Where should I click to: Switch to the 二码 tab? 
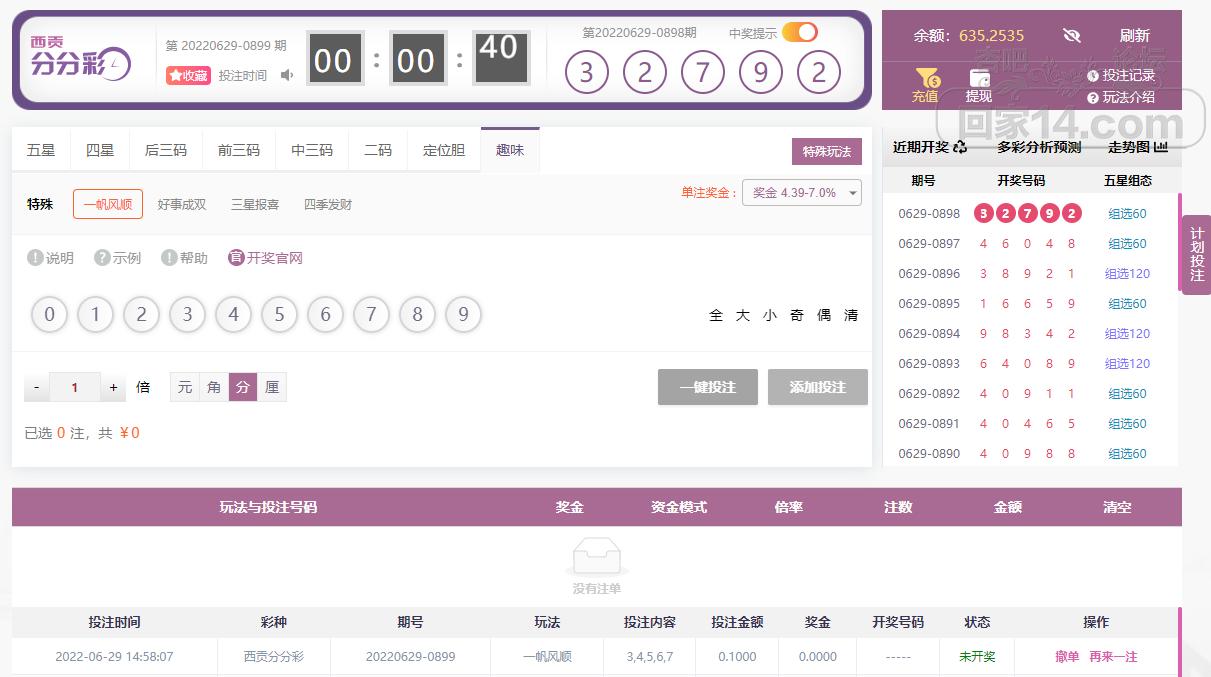[378, 150]
